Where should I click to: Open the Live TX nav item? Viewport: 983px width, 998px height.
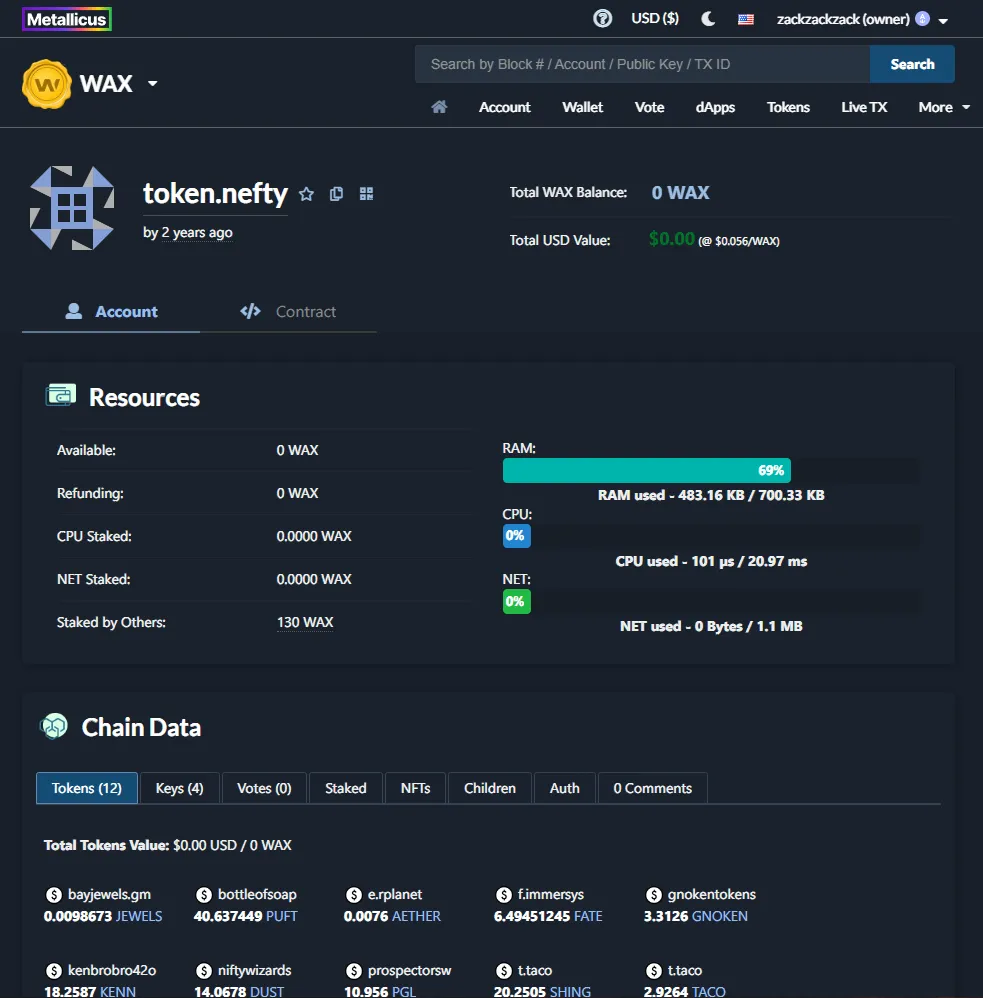(864, 107)
